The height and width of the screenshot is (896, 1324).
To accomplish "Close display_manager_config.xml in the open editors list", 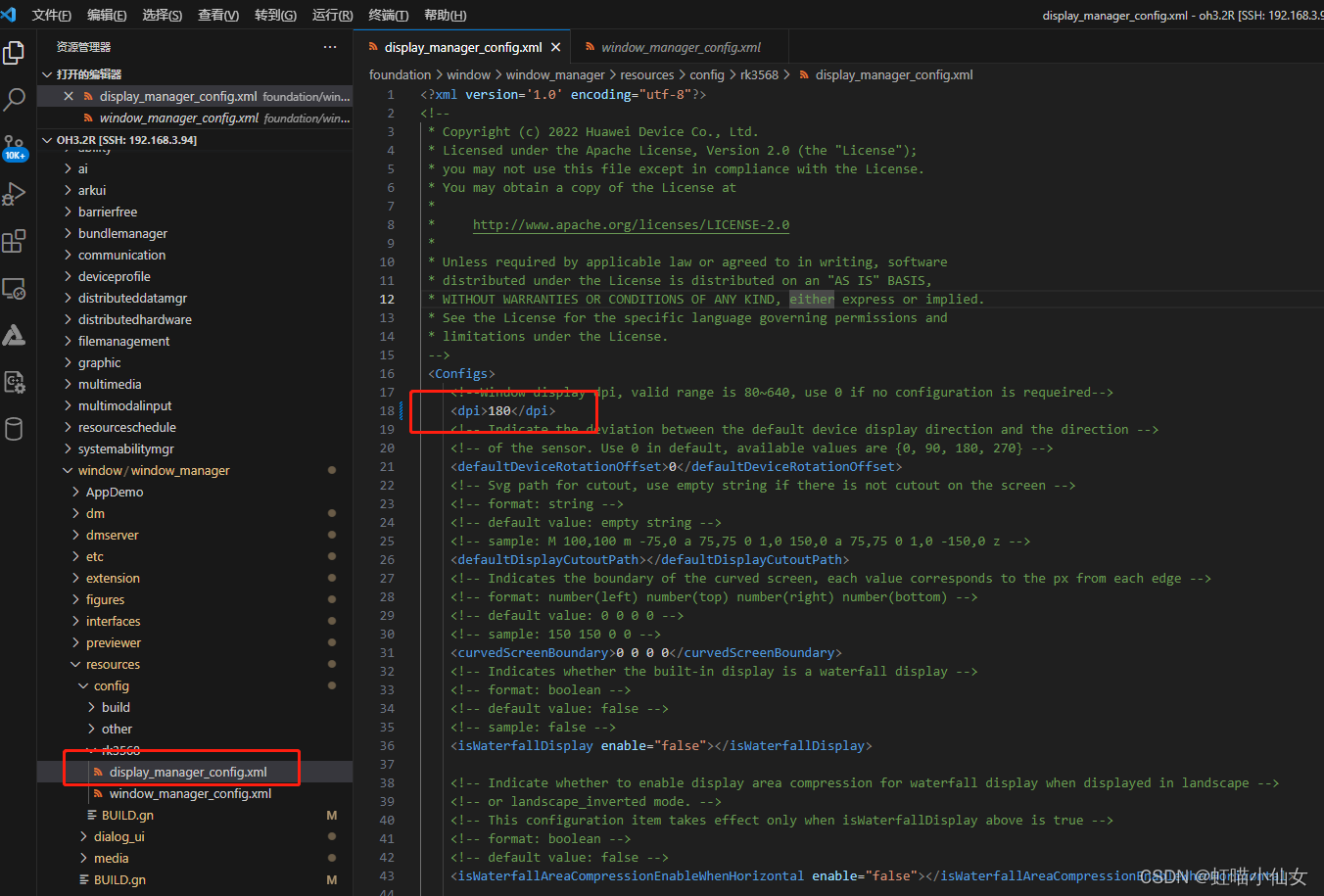I will click(x=69, y=96).
